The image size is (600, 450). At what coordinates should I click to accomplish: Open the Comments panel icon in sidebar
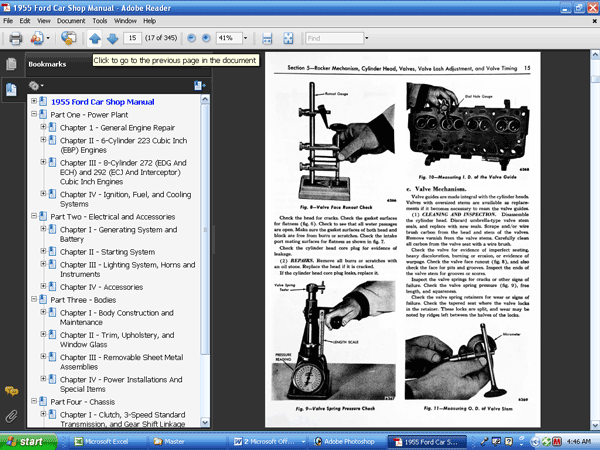11,391
